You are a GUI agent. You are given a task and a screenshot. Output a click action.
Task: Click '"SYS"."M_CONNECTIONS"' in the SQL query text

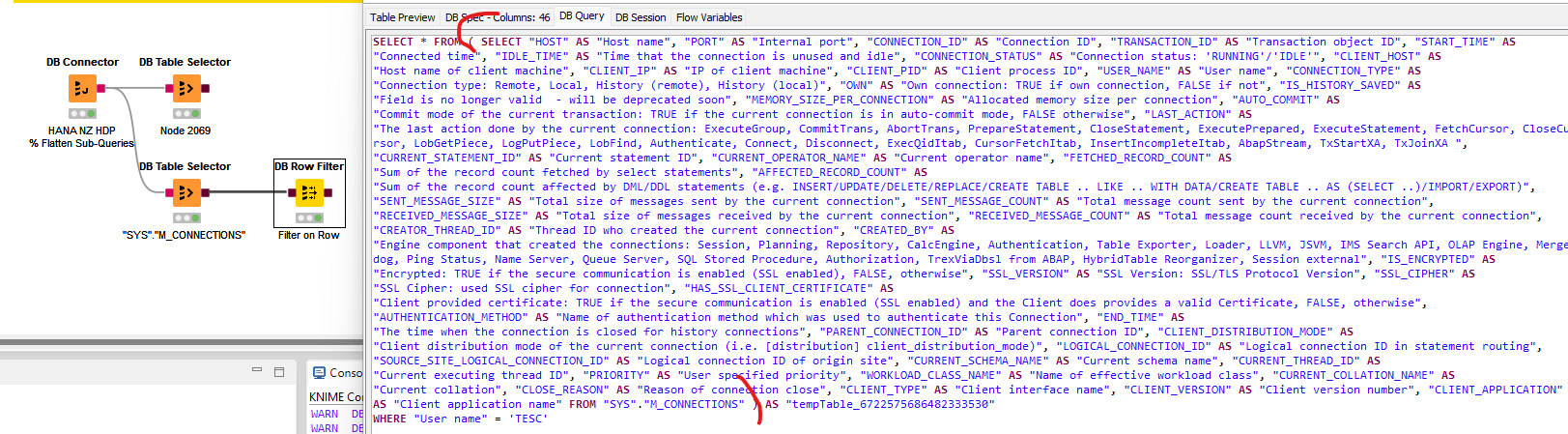[x=673, y=404]
